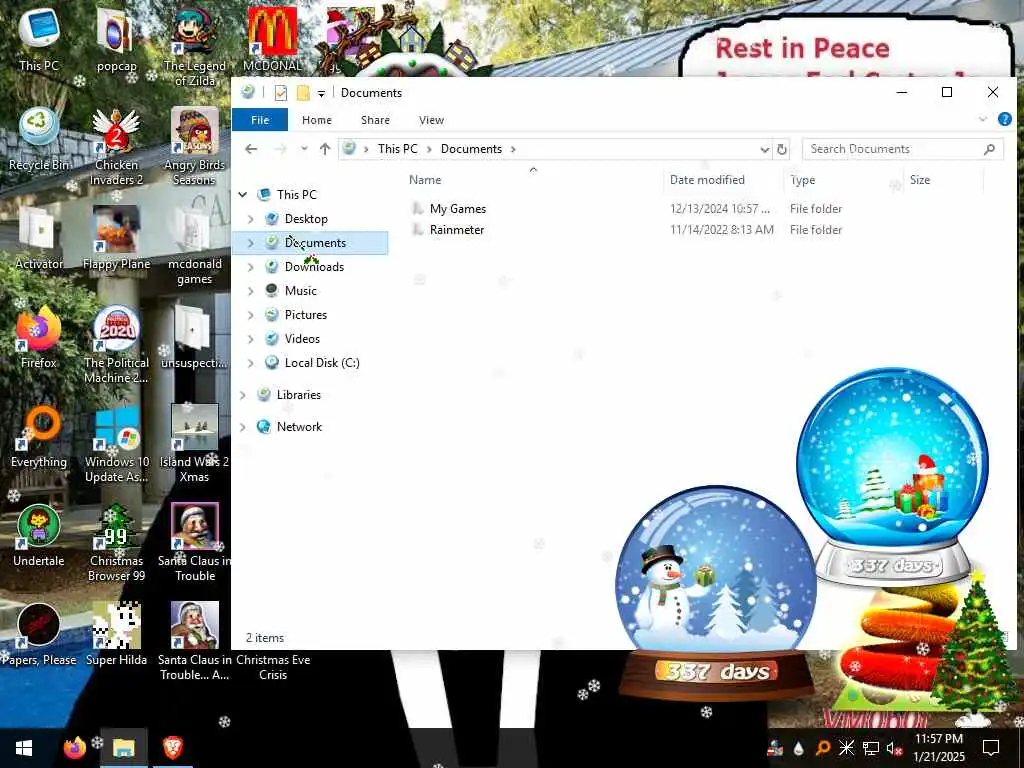
Task: Open the notification center icon
Action: (991, 747)
